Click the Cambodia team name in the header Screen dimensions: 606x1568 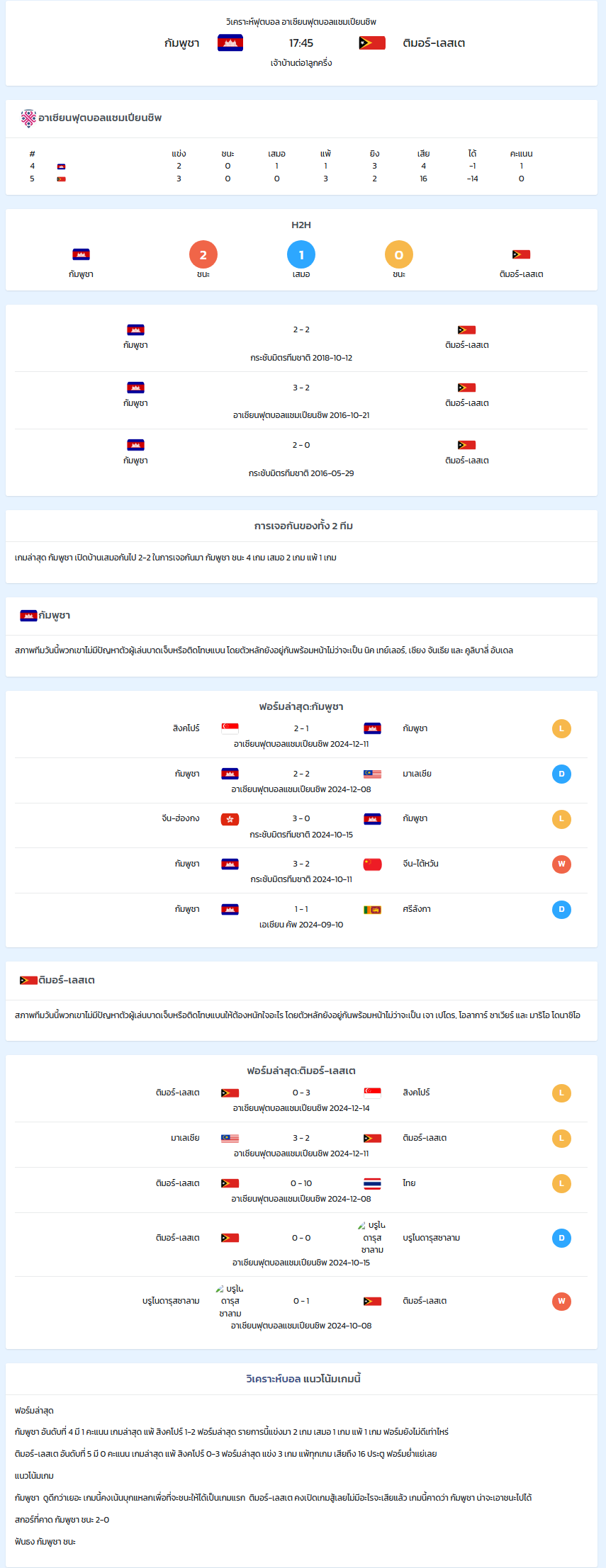point(181,43)
